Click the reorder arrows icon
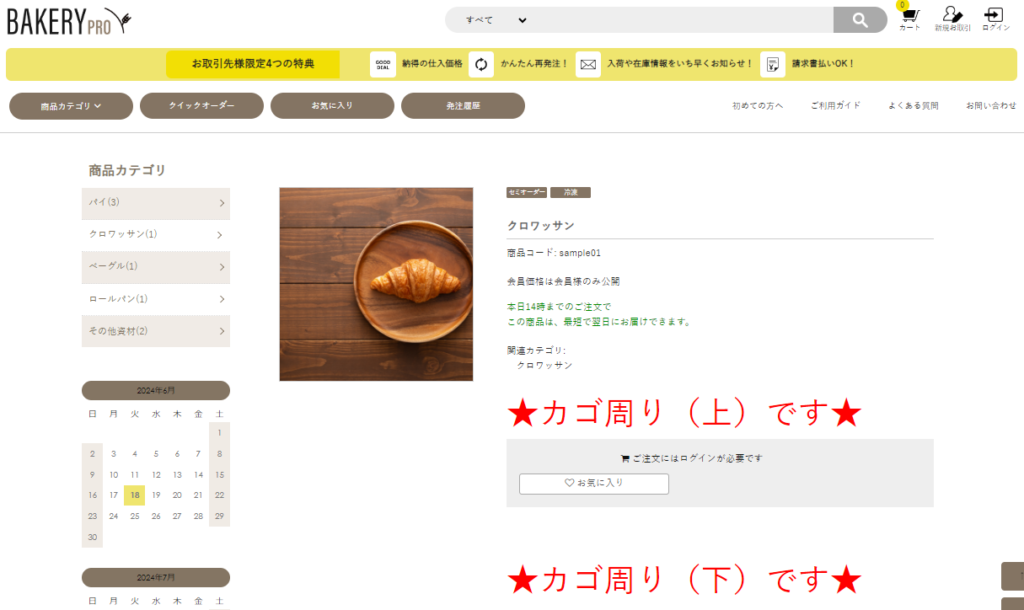This screenshot has width=1024, height=610. tap(481, 65)
